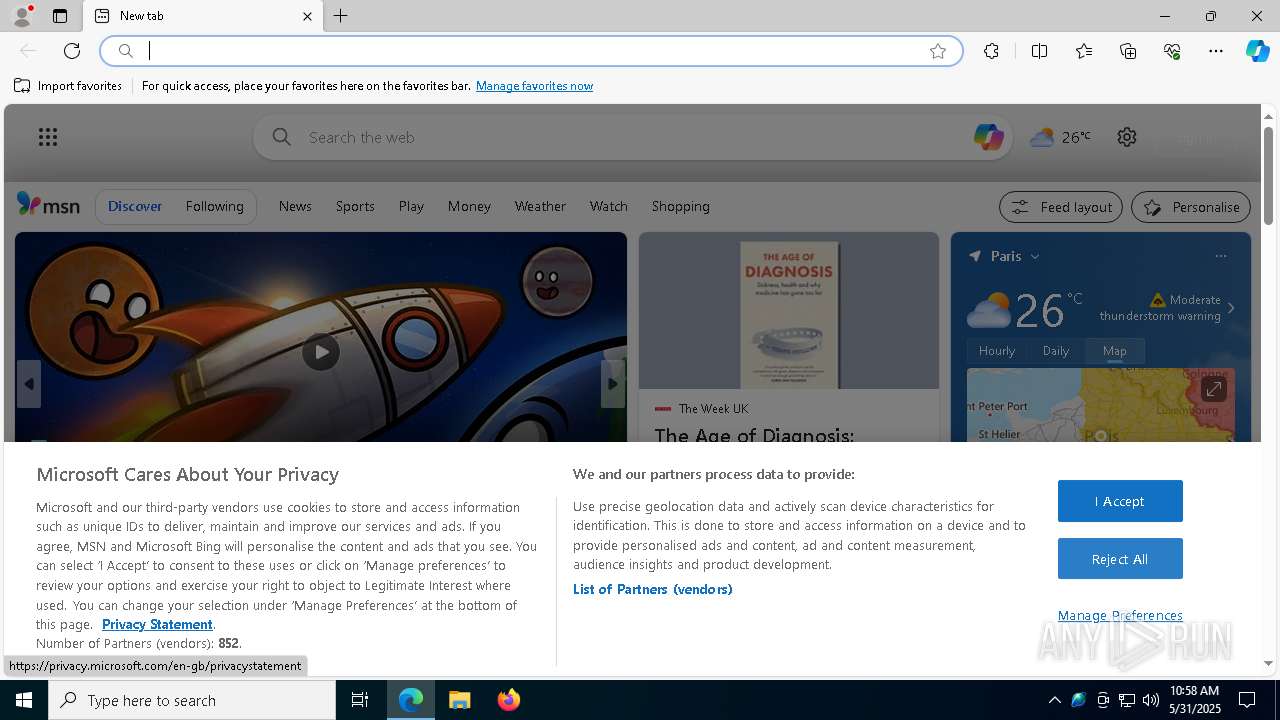Screen dimensions: 1280x720
Task: Show hidden system tray icons
Action: pyautogui.click(x=1054, y=700)
